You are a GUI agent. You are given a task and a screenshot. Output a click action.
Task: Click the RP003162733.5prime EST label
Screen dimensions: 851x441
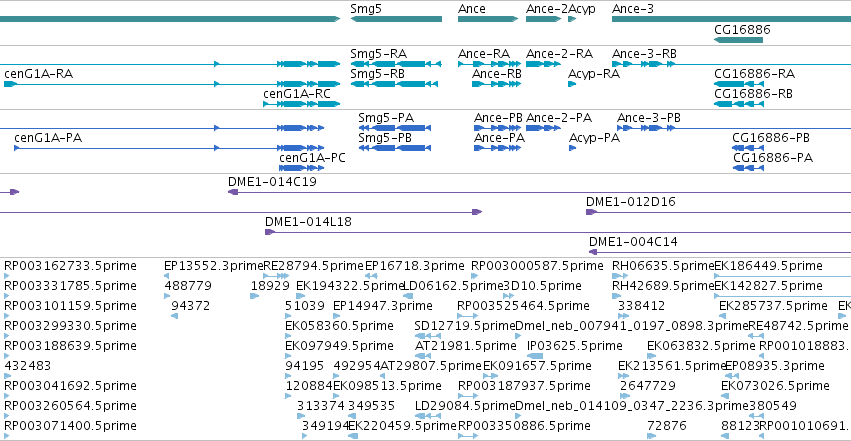pyautogui.click(x=70, y=266)
